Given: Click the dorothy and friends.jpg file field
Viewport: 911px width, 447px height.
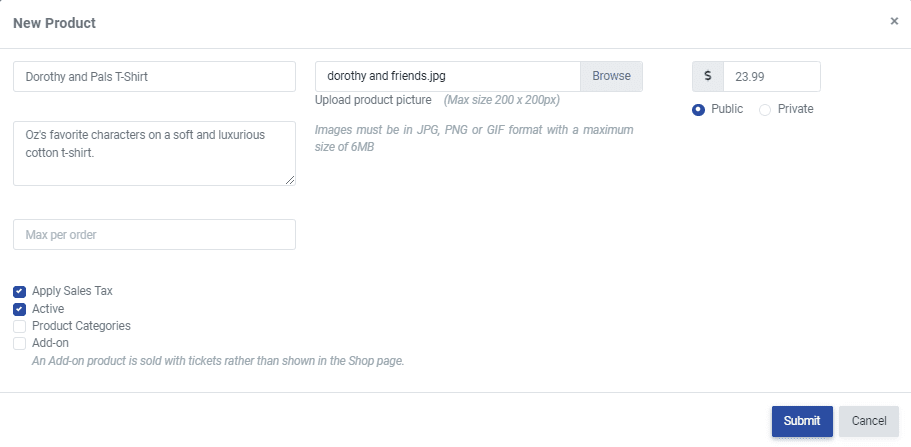Looking at the screenshot, I should tap(447, 76).
